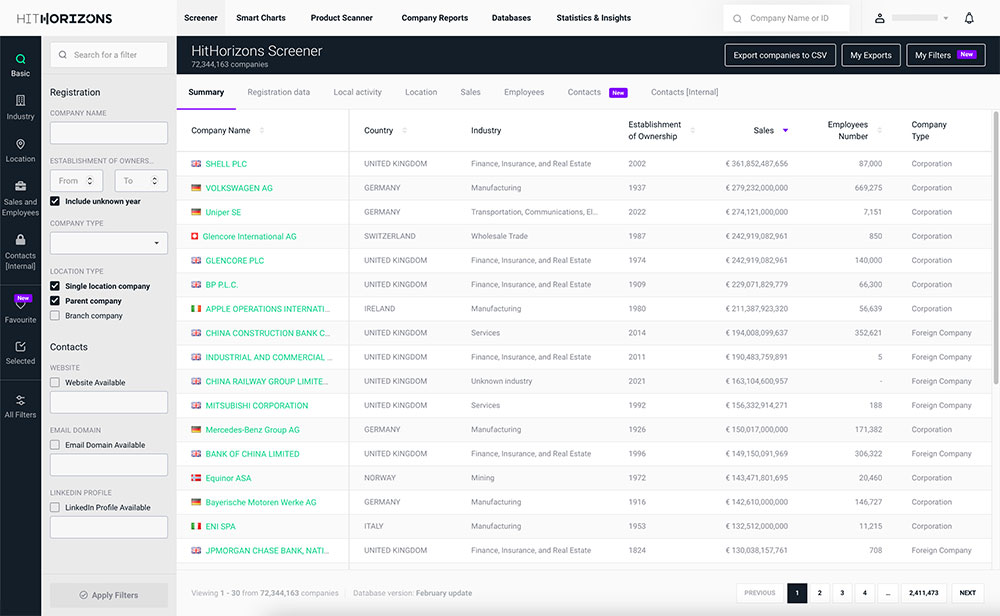
Task: Open the Industry filter sidebar icon
Action: [20, 107]
